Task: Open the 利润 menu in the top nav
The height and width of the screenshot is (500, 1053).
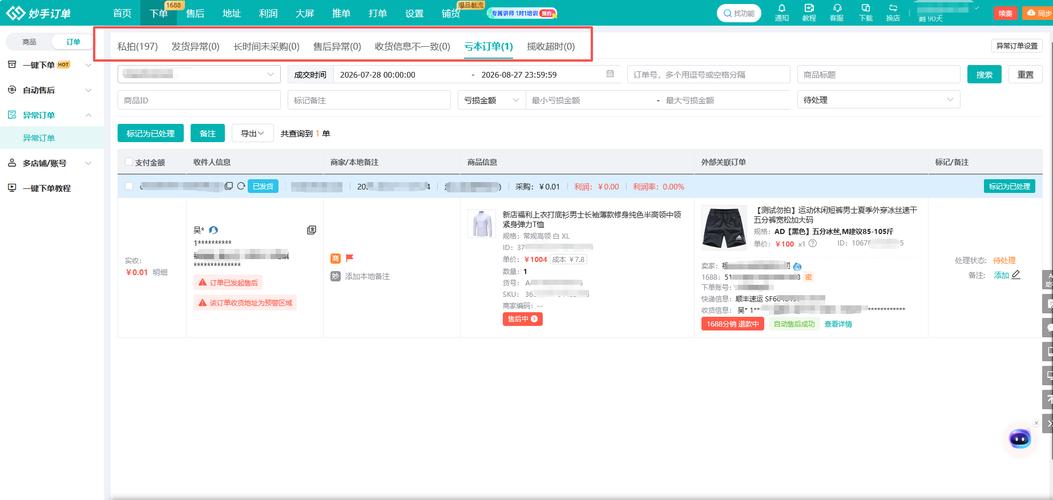Action: (x=268, y=13)
